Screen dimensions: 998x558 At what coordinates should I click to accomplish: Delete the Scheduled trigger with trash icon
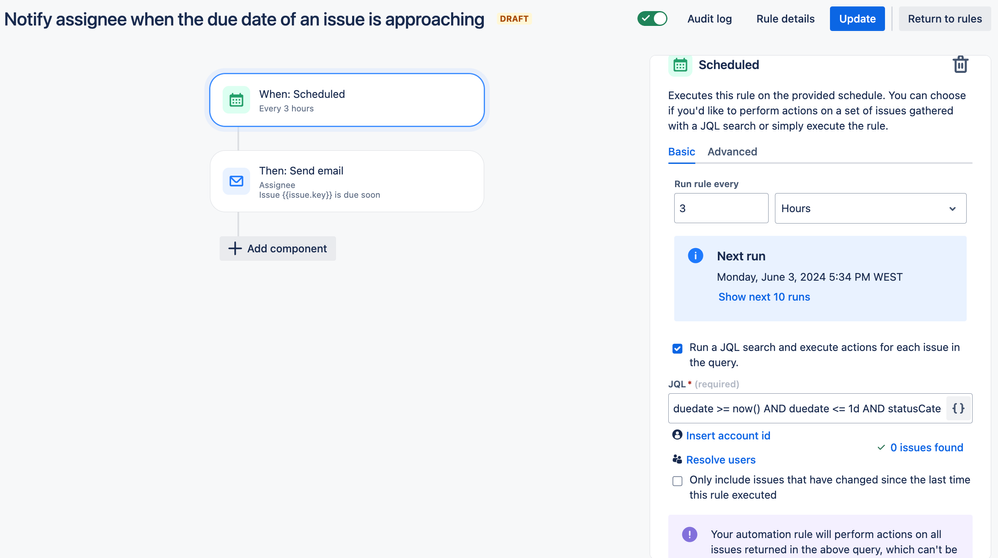click(x=960, y=64)
